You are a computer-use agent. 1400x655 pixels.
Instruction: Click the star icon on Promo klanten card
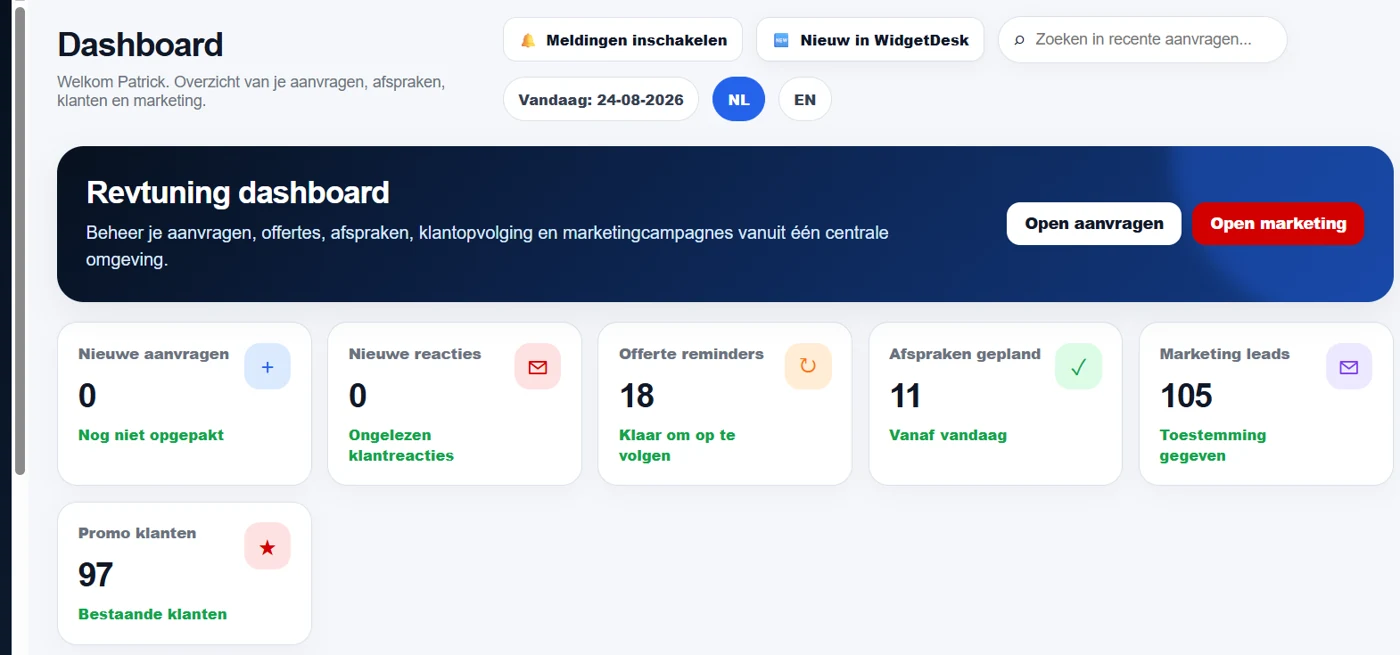(x=267, y=547)
